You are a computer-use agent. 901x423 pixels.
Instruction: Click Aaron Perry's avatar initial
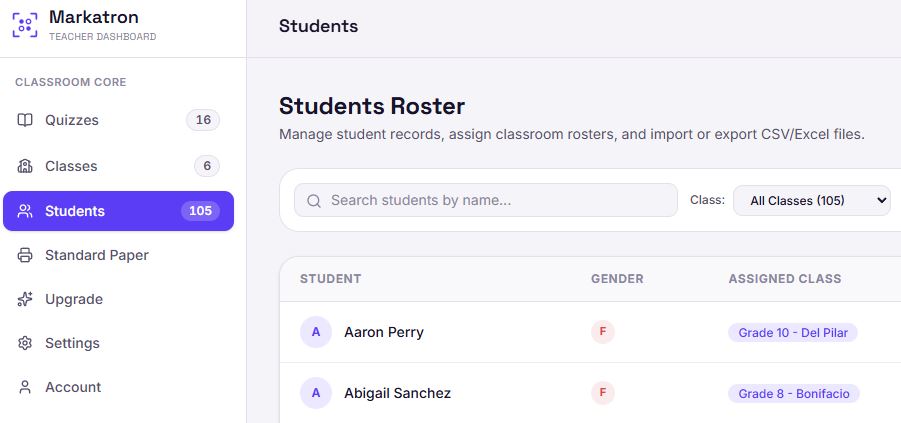[316, 332]
